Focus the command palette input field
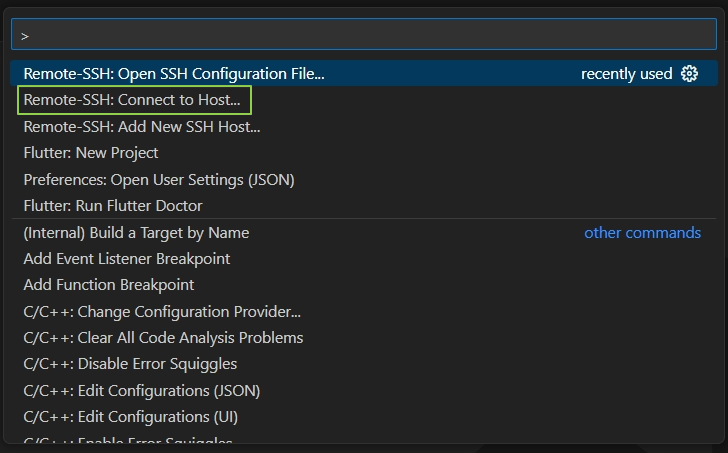Screen dimensions: 728x453 [364, 34]
